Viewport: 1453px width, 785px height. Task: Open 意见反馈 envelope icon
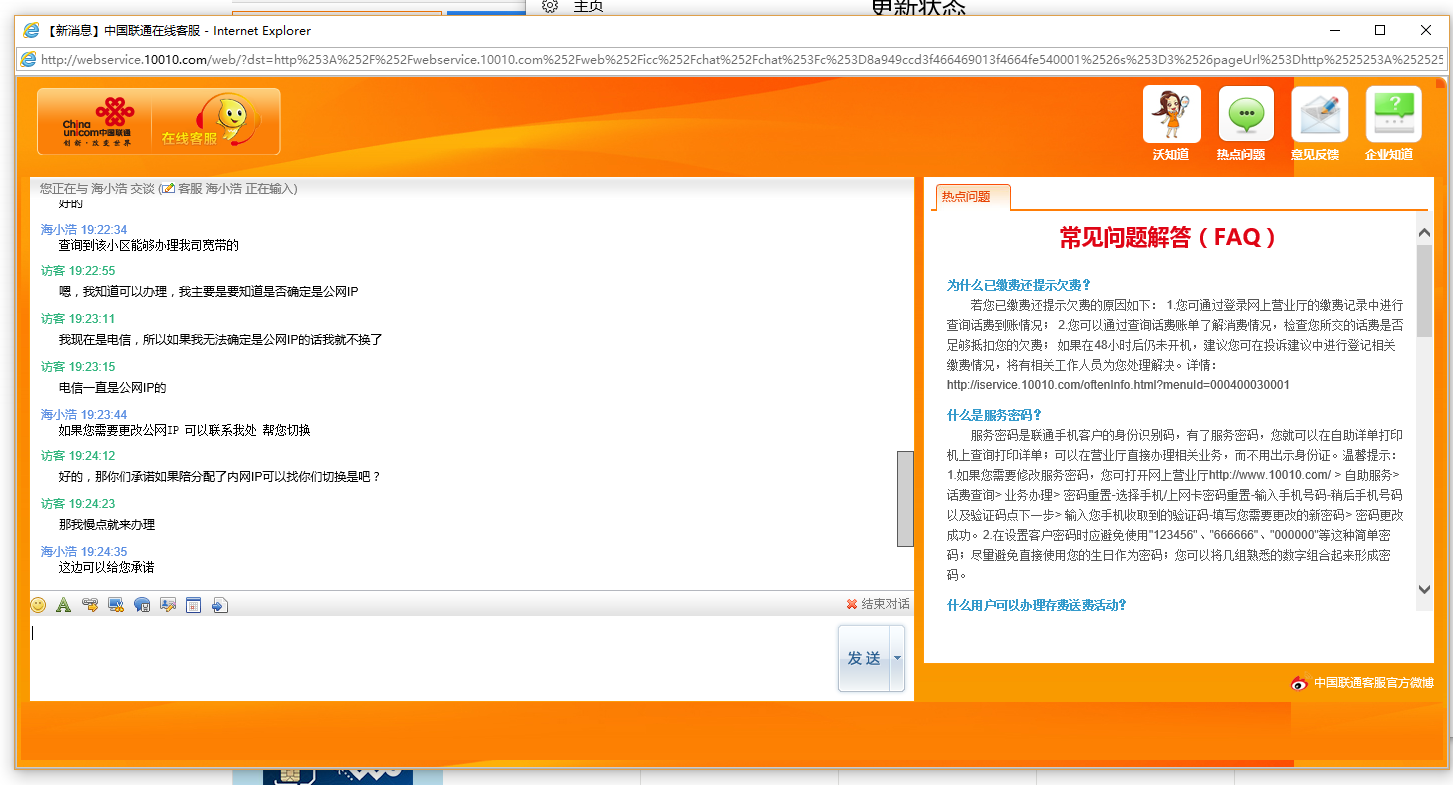(1319, 114)
